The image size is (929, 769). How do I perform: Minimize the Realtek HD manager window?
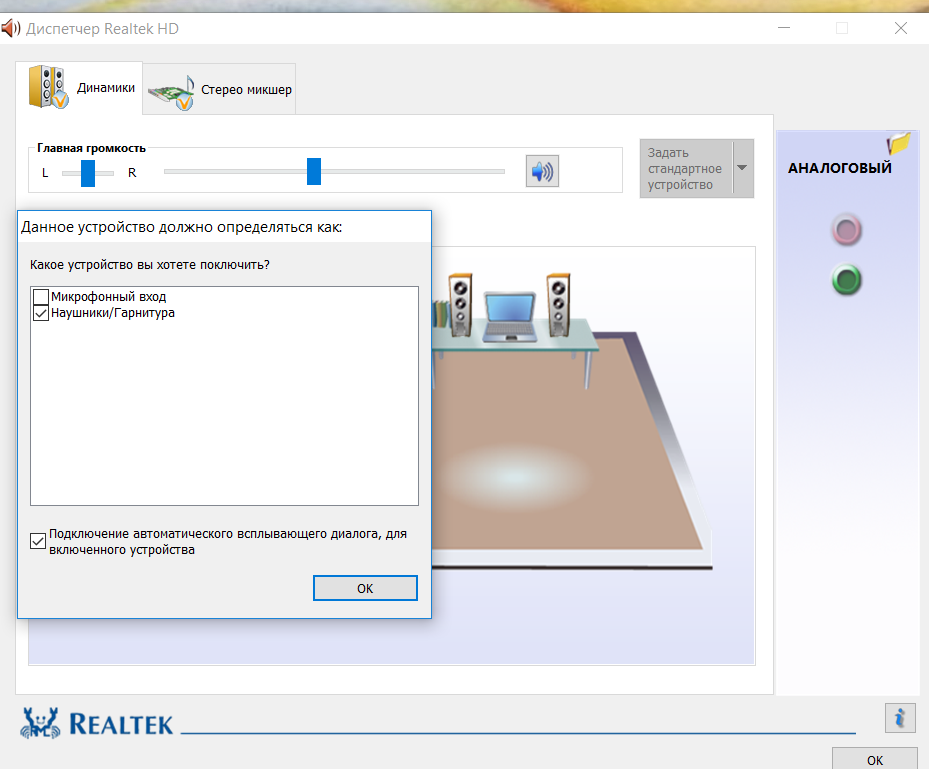tap(784, 28)
